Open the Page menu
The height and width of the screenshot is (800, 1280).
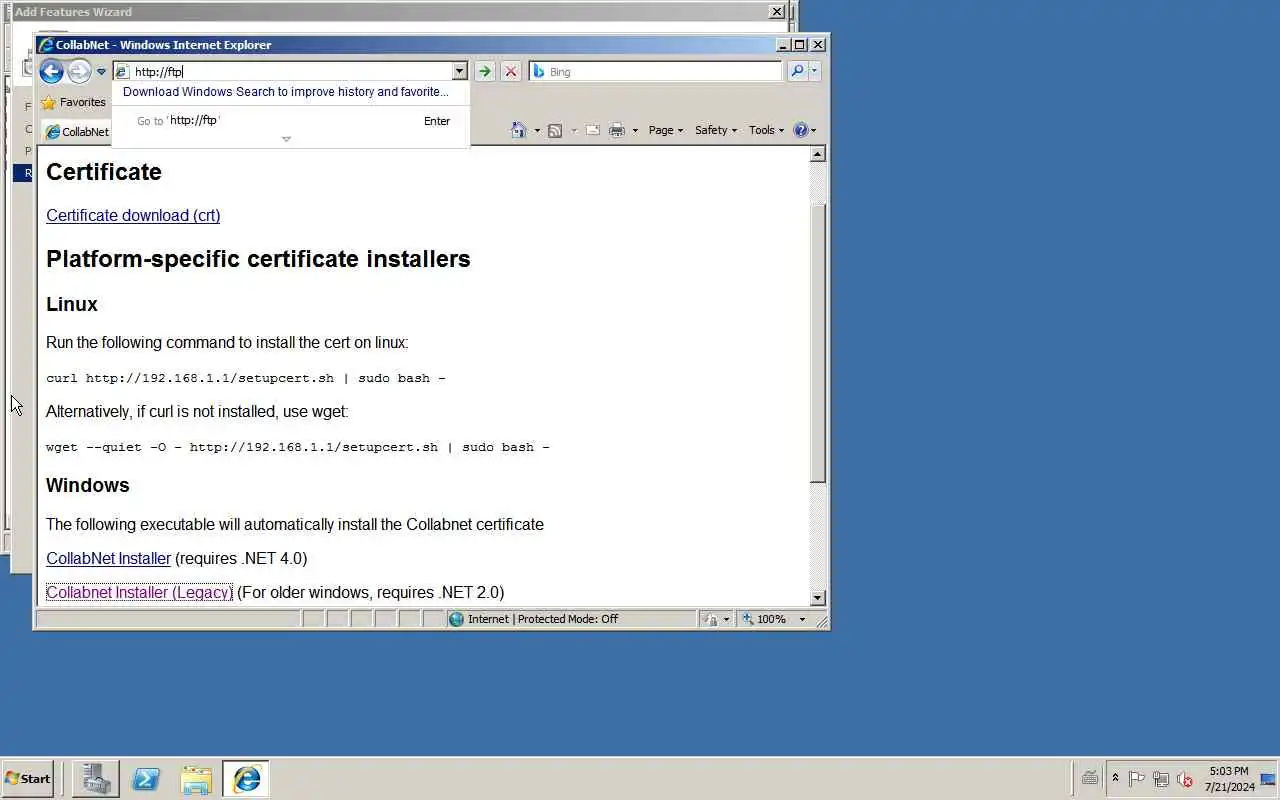point(666,130)
